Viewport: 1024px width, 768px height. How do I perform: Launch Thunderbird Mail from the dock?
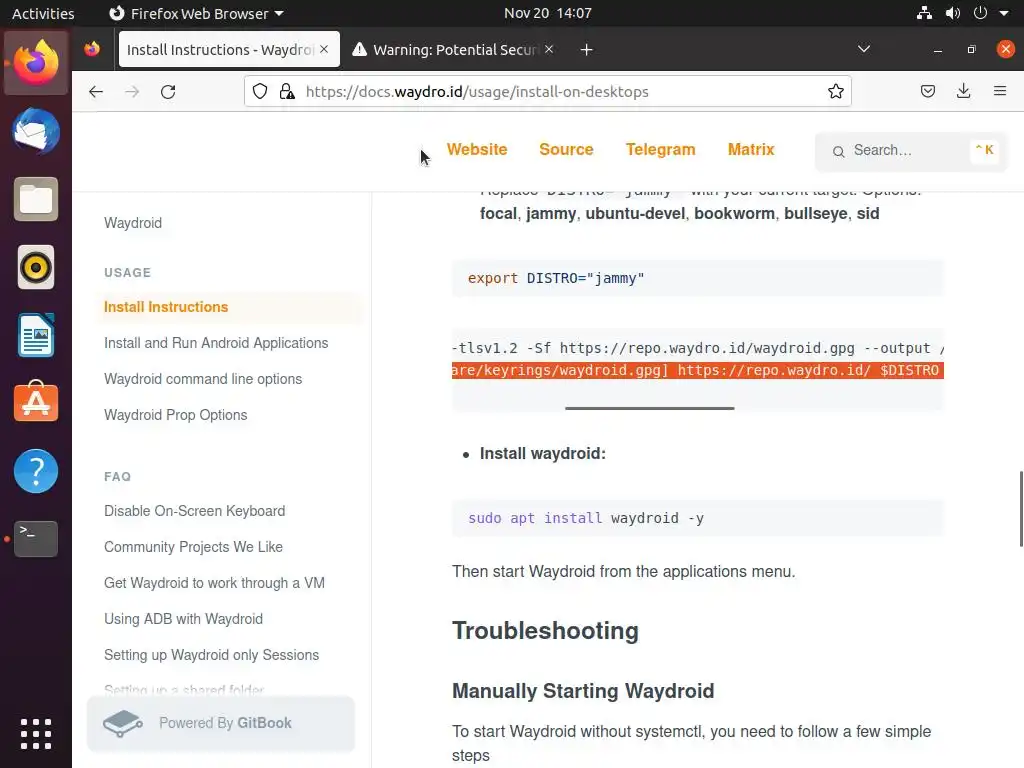point(36,131)
